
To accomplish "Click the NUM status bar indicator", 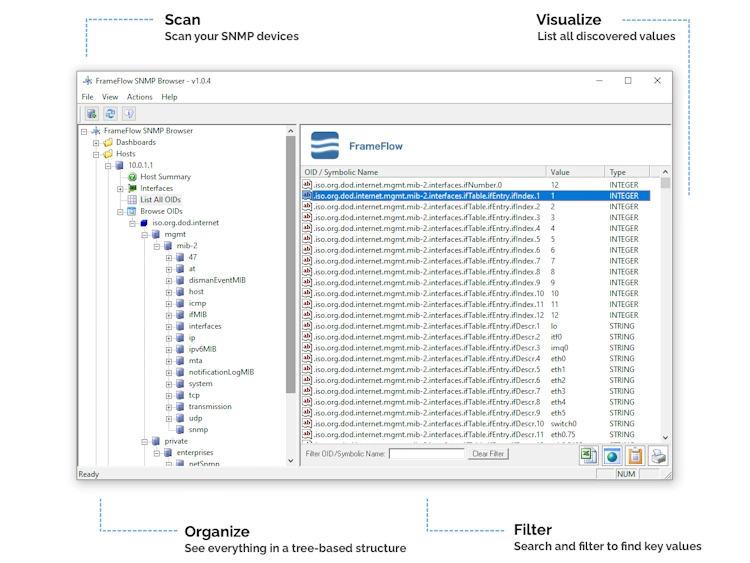I will coord(626,474).
